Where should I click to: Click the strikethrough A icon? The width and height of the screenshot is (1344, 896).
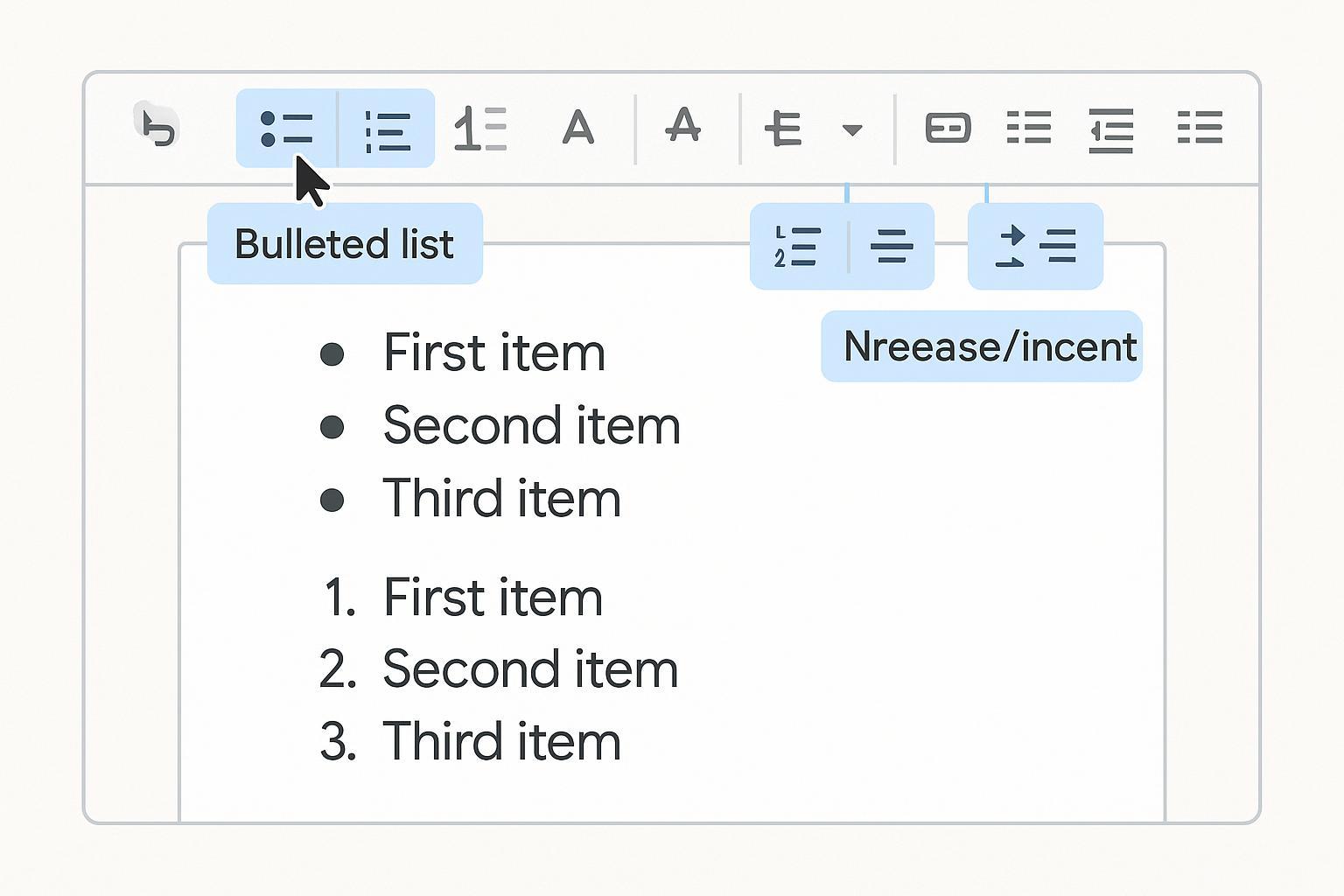(x=682, y=126)
